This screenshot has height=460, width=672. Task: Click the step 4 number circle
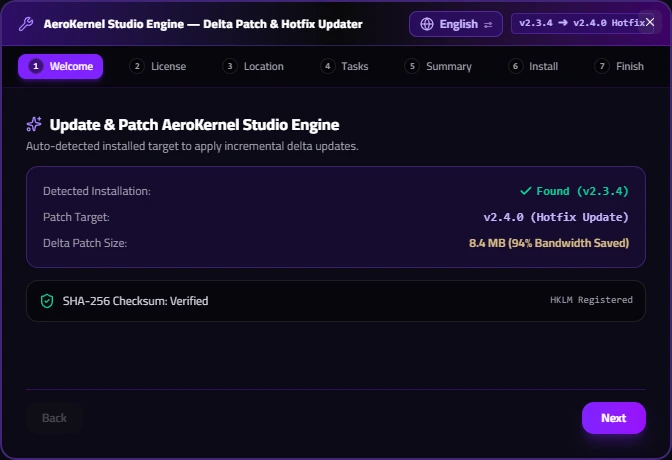pos(327,66)
